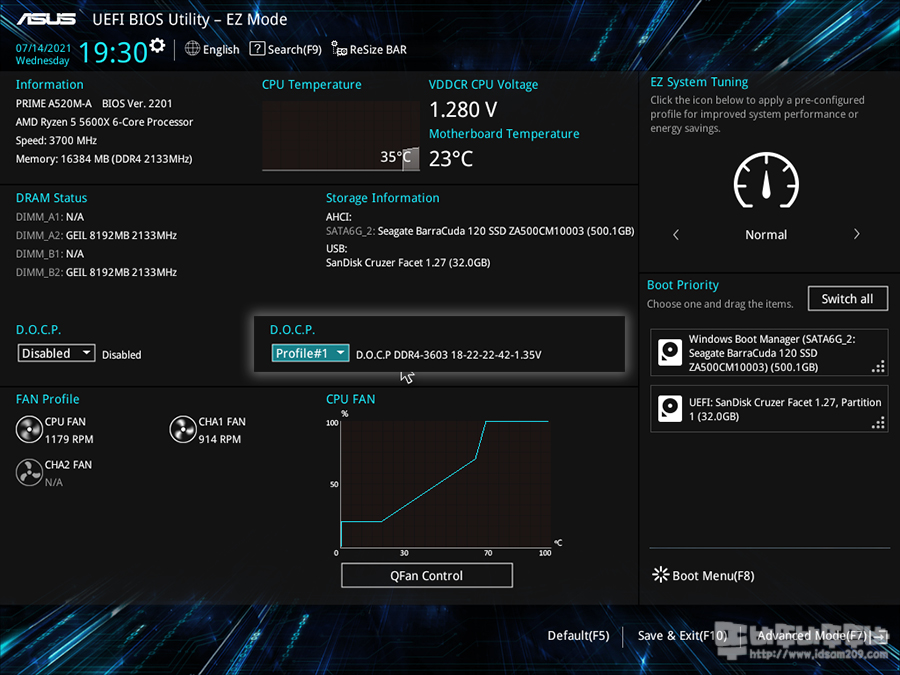
Task: Select UEFI SanDisk Cruzer Facet boot entry
Action: (x=769, y=409)
